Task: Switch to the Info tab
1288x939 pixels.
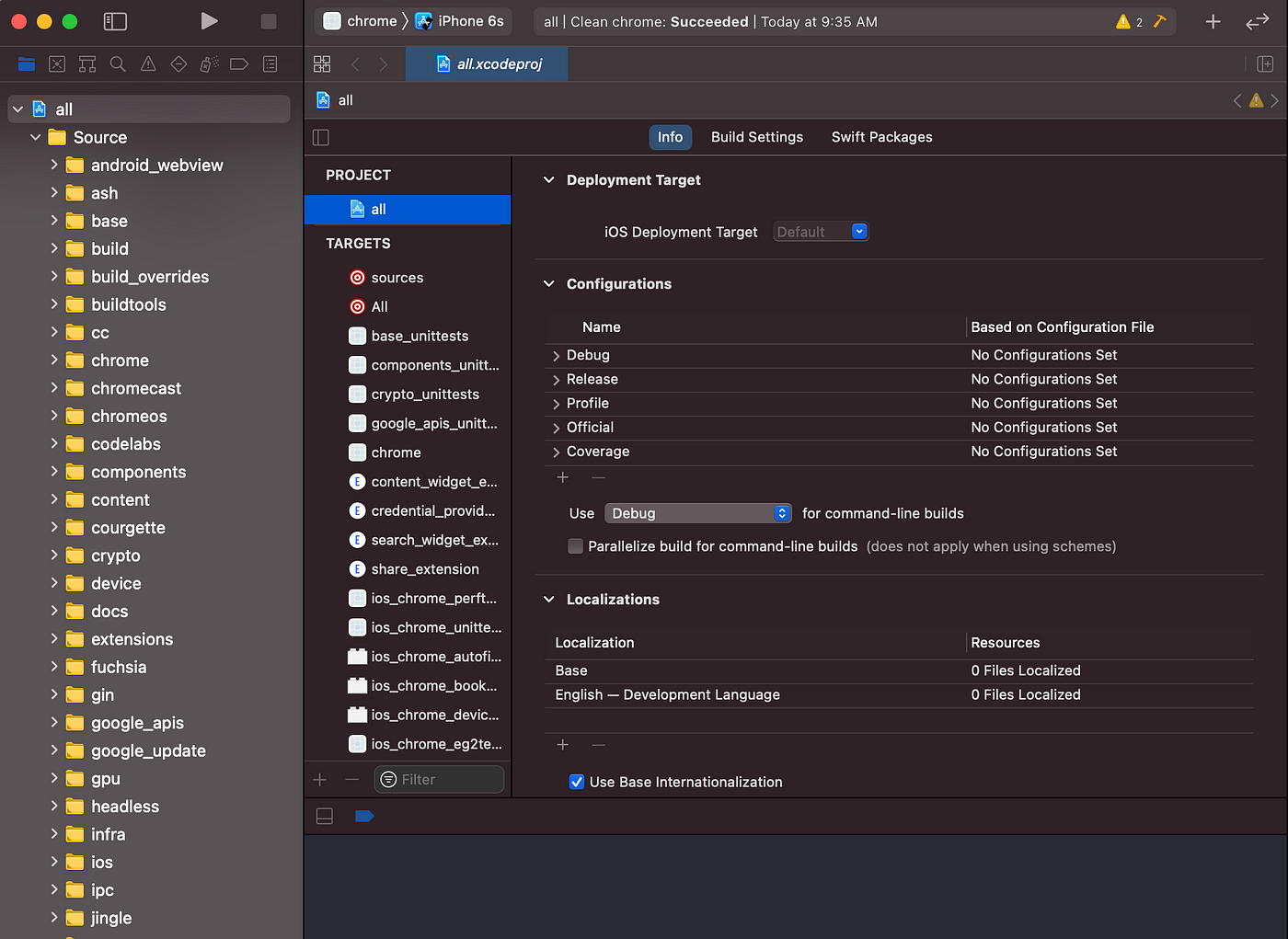Action: click(x=670, y=137)
